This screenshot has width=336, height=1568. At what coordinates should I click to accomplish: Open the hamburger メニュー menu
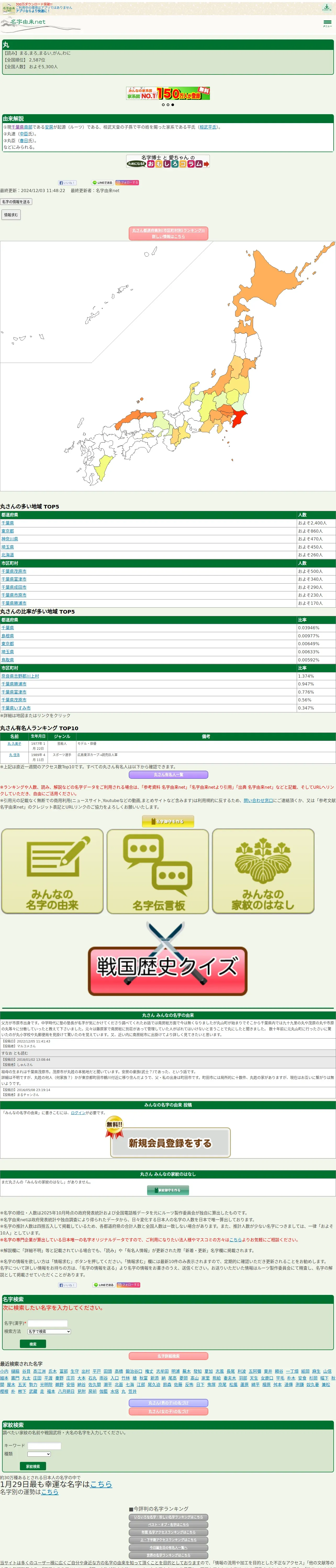[327, 23]
